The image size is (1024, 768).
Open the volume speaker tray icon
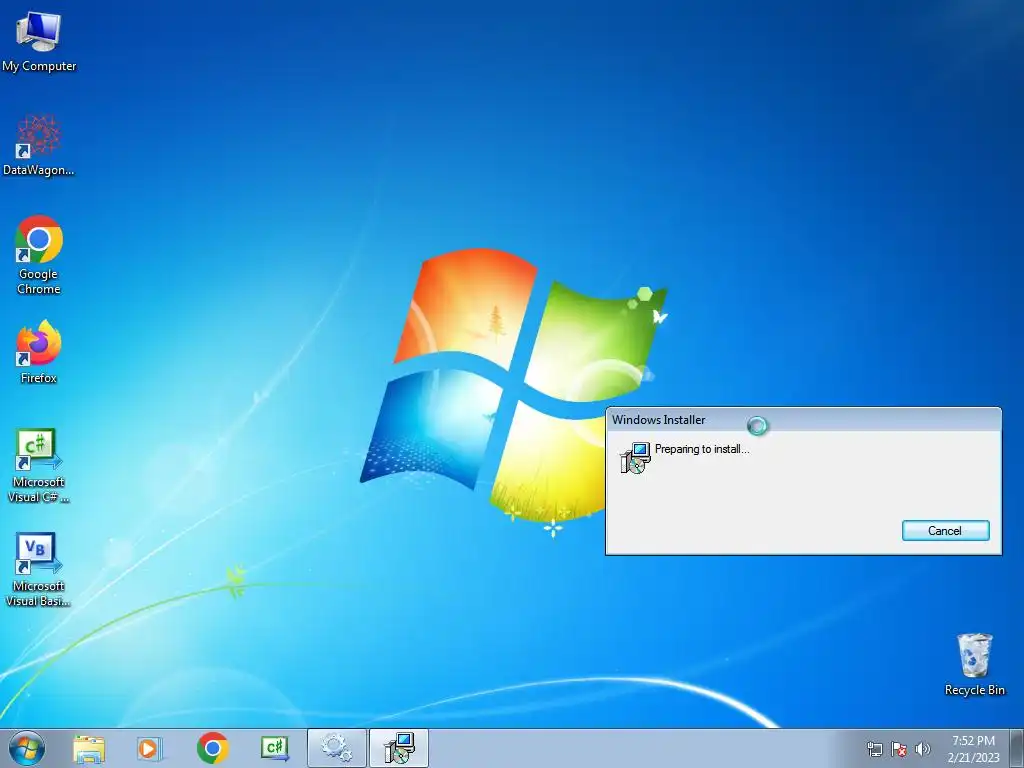point(922,749)
